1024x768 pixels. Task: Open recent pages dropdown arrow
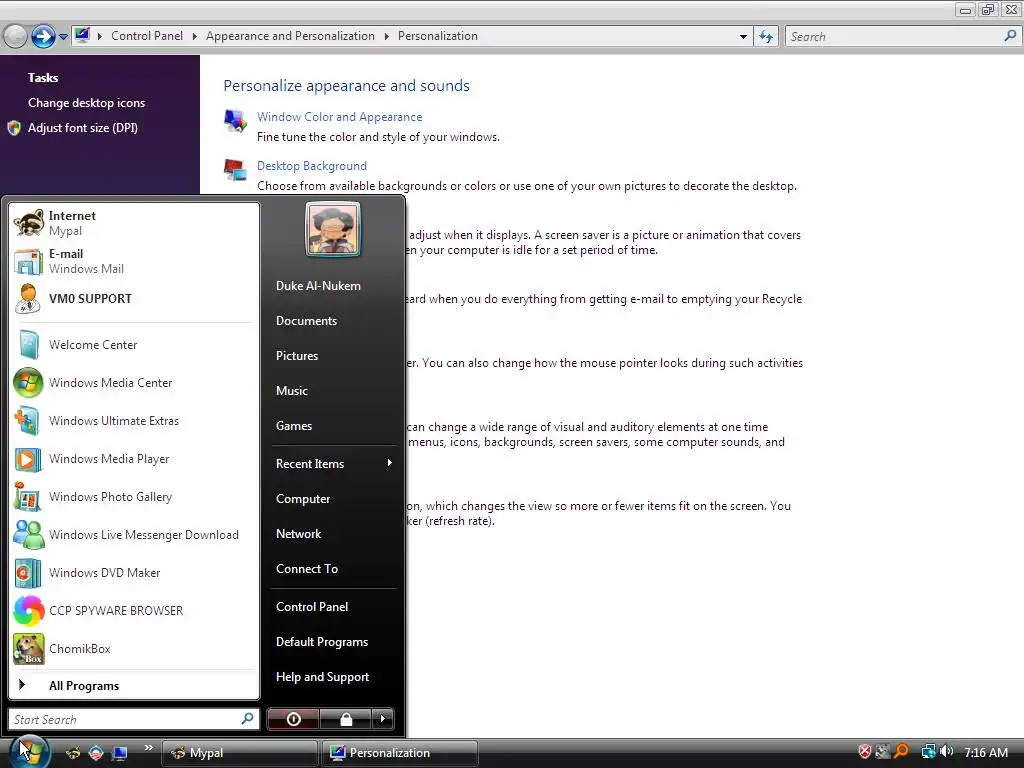[x=63, y=37]
